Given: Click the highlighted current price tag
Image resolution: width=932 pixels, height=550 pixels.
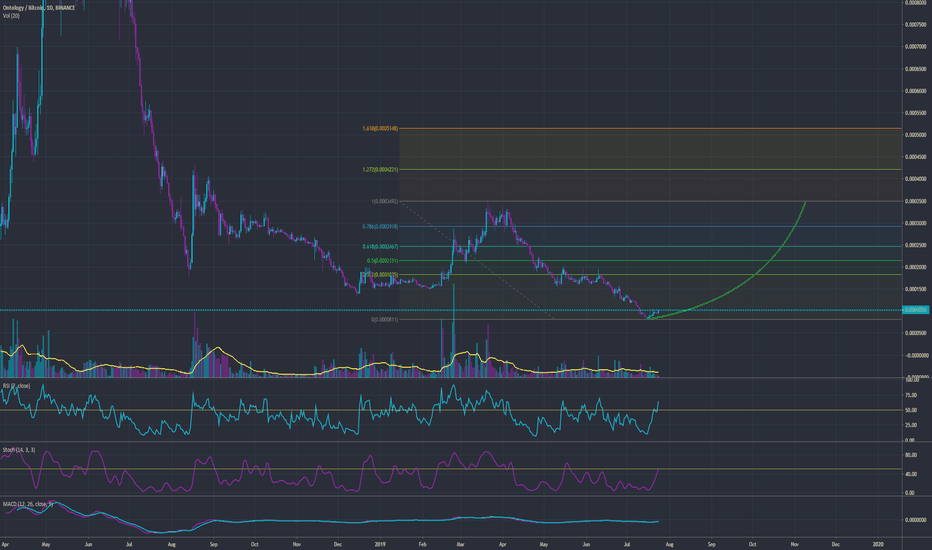Looking at the screenshot, I should pyautogui.click(x=915, y=310).
